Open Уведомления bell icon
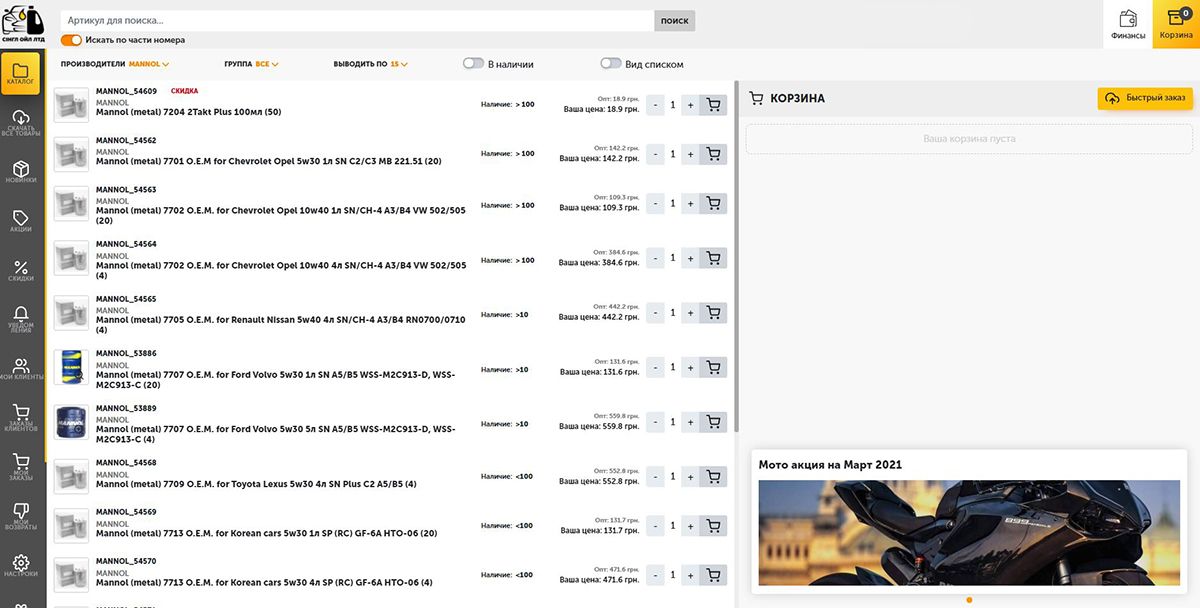1200x608 pixels. (x=21, y=319)
